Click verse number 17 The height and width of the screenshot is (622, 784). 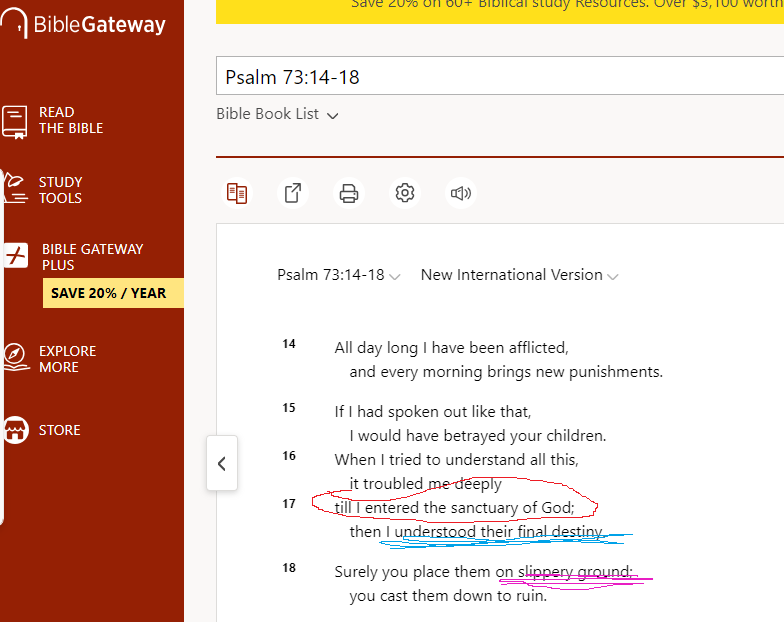pyautogui.click(x=289, y=504)
